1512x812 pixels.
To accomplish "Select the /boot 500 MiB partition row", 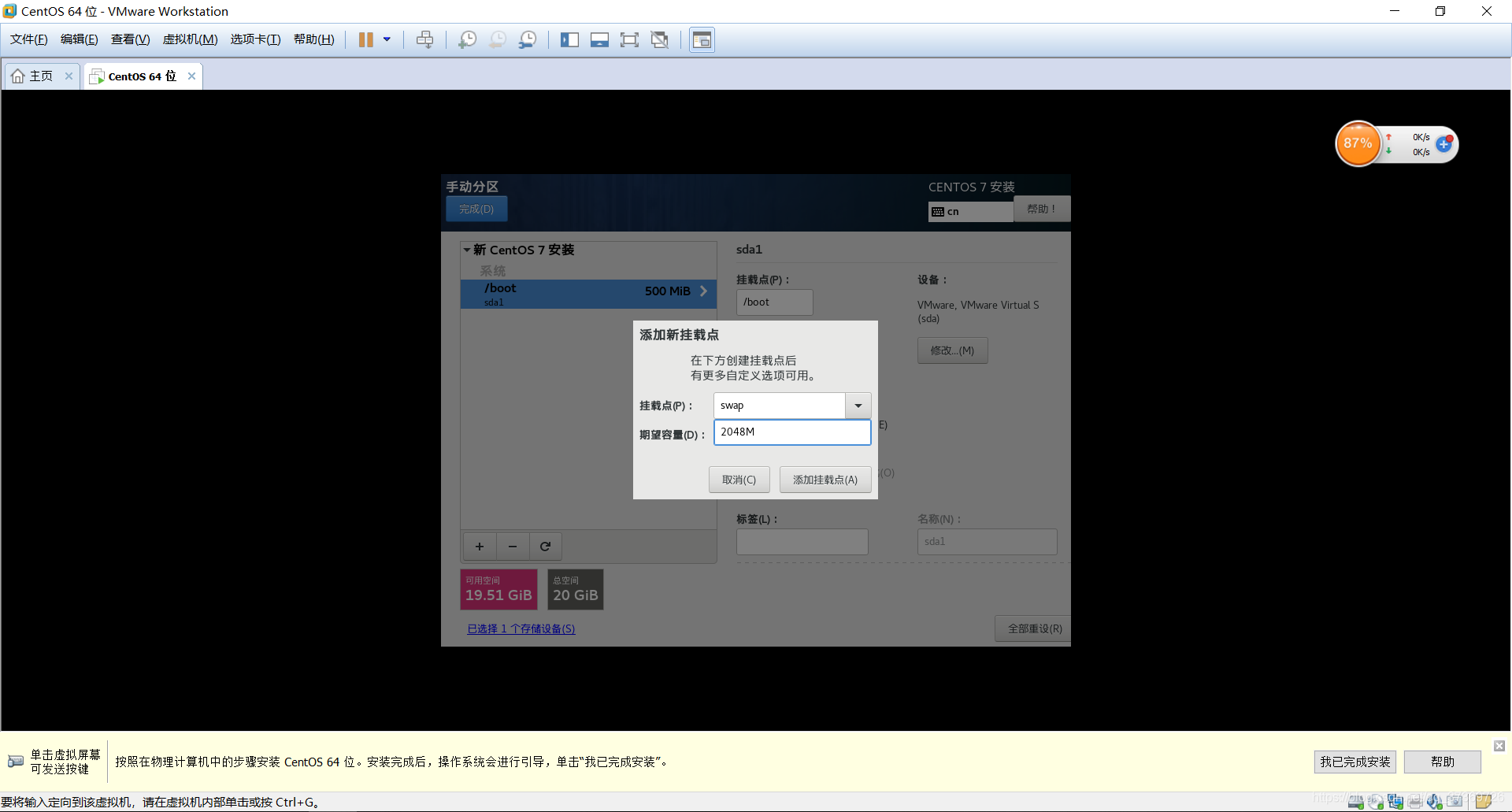I will (x=588, y=294).
